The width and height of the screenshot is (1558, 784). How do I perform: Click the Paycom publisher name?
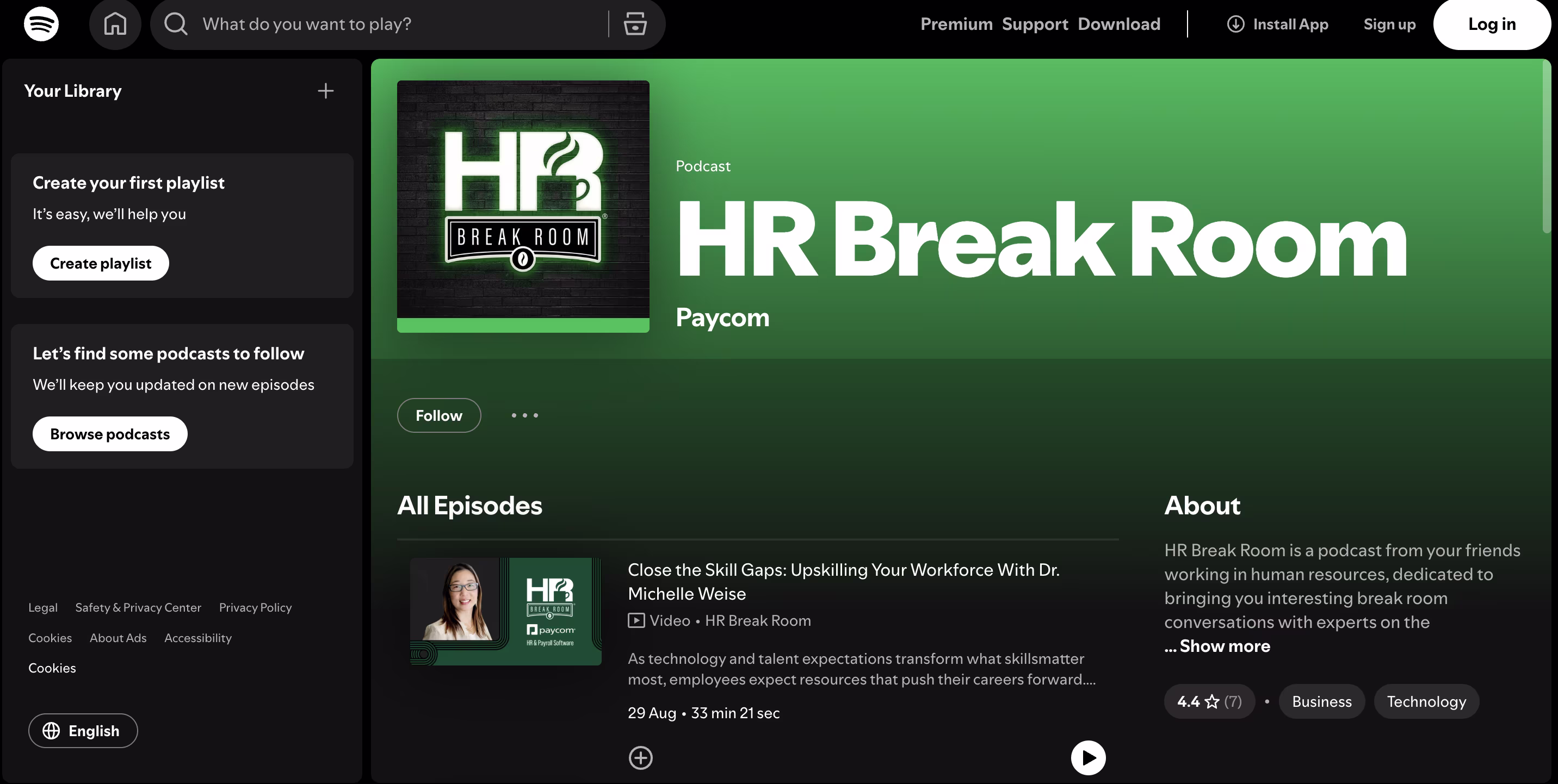point(722,318)
